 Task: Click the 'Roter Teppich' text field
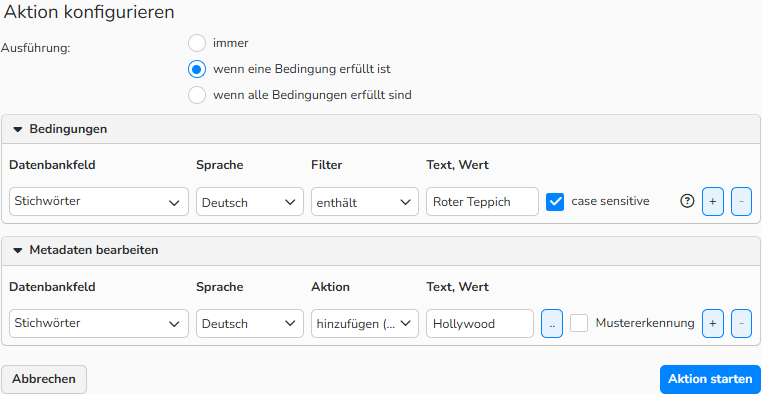pos(482,202)
